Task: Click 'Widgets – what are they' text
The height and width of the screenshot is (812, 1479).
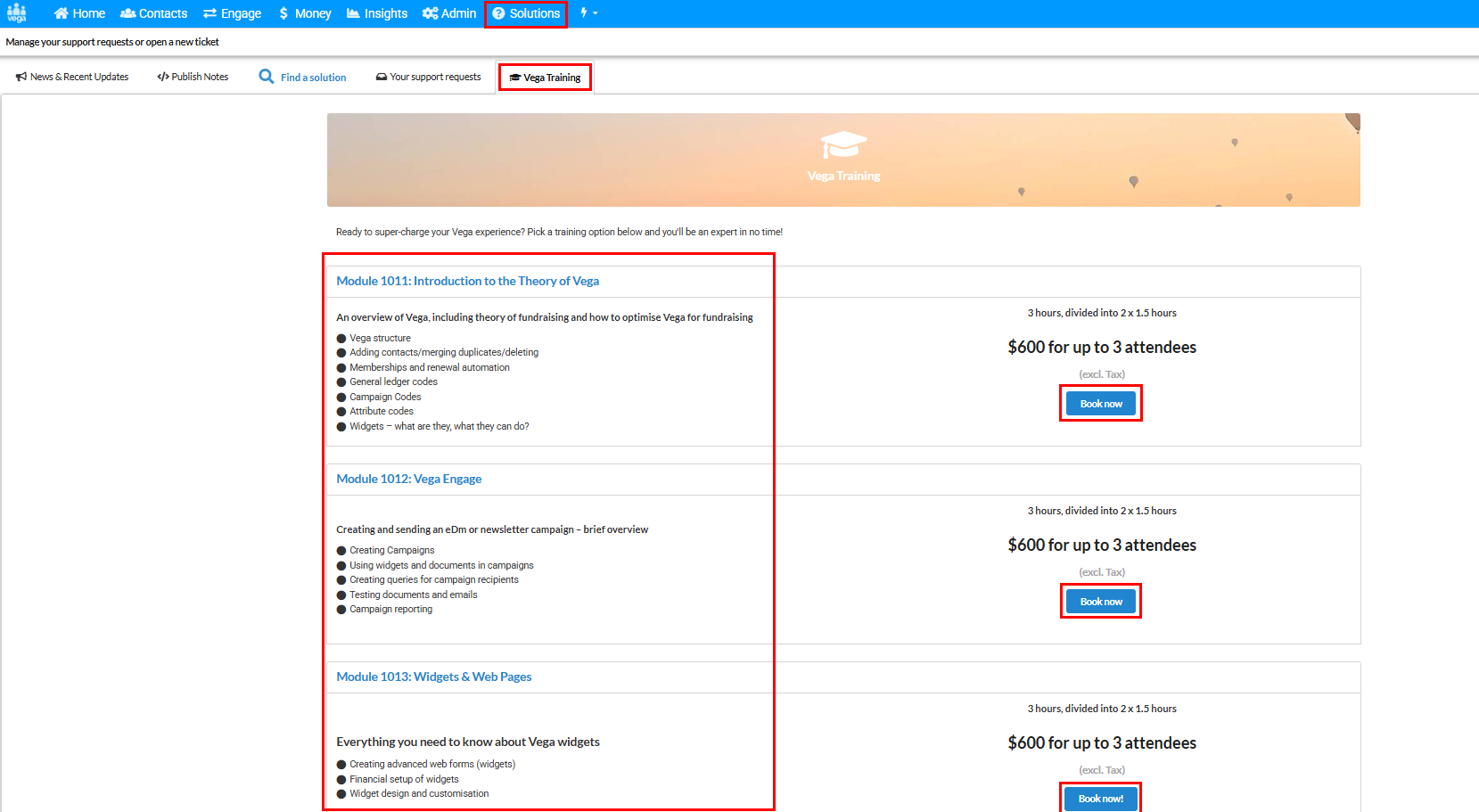Action: pyautogui.click(x=440, y=426)
